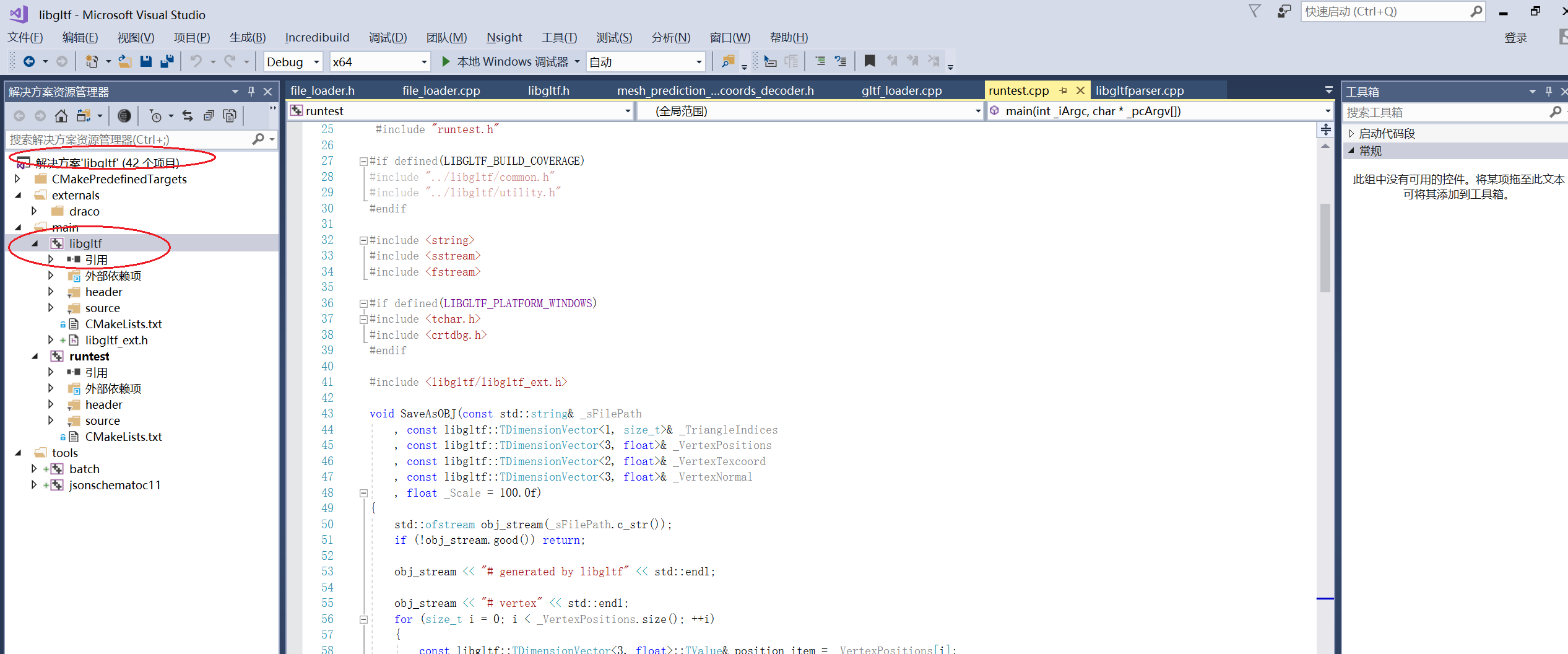The height and width of the screenshot is (654, 1568).
Task: Click the Home icon in Solution Explorer
Action: (61, 115)
